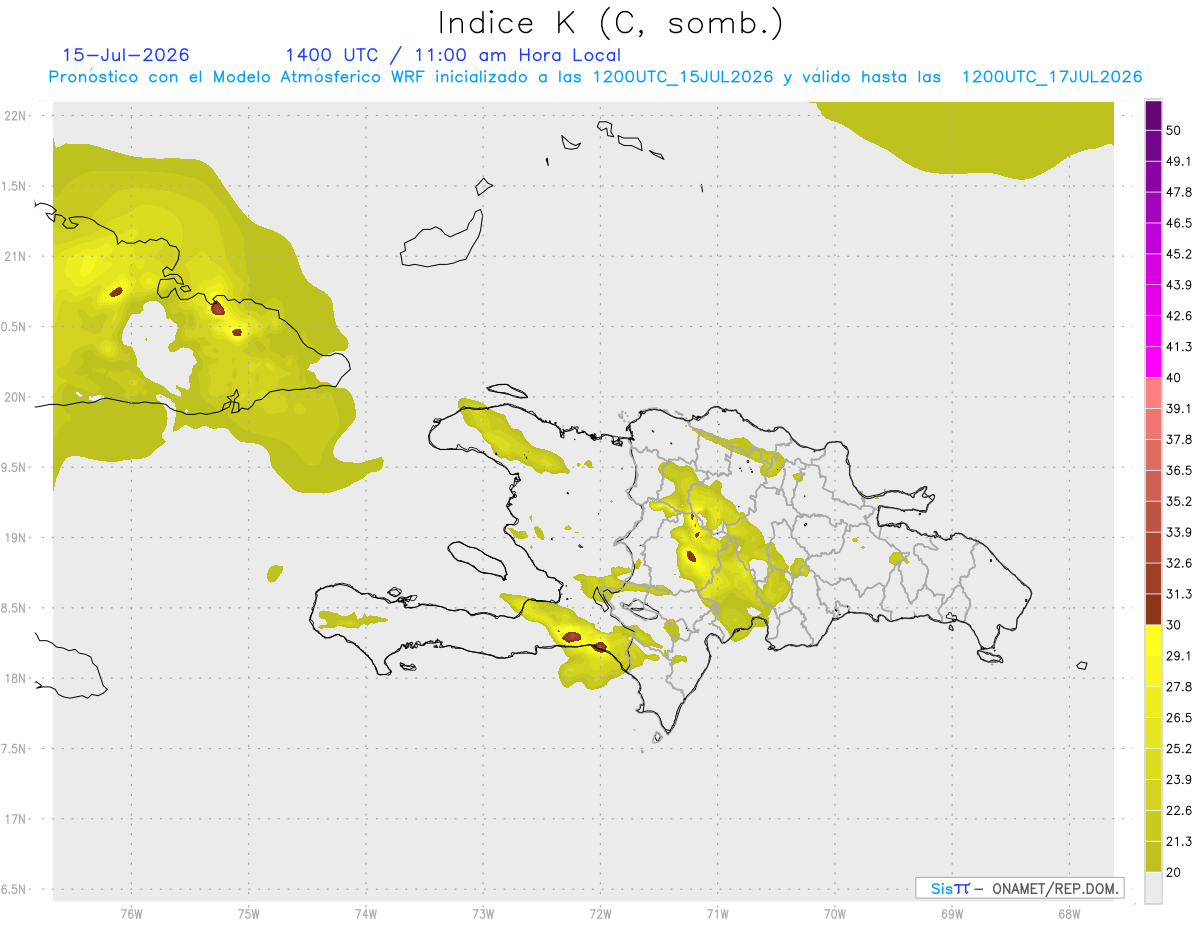1200x927 pixels.
Task: Pick the olive swatch between 20 and 21.3
Action: [x=1153, y=856]
